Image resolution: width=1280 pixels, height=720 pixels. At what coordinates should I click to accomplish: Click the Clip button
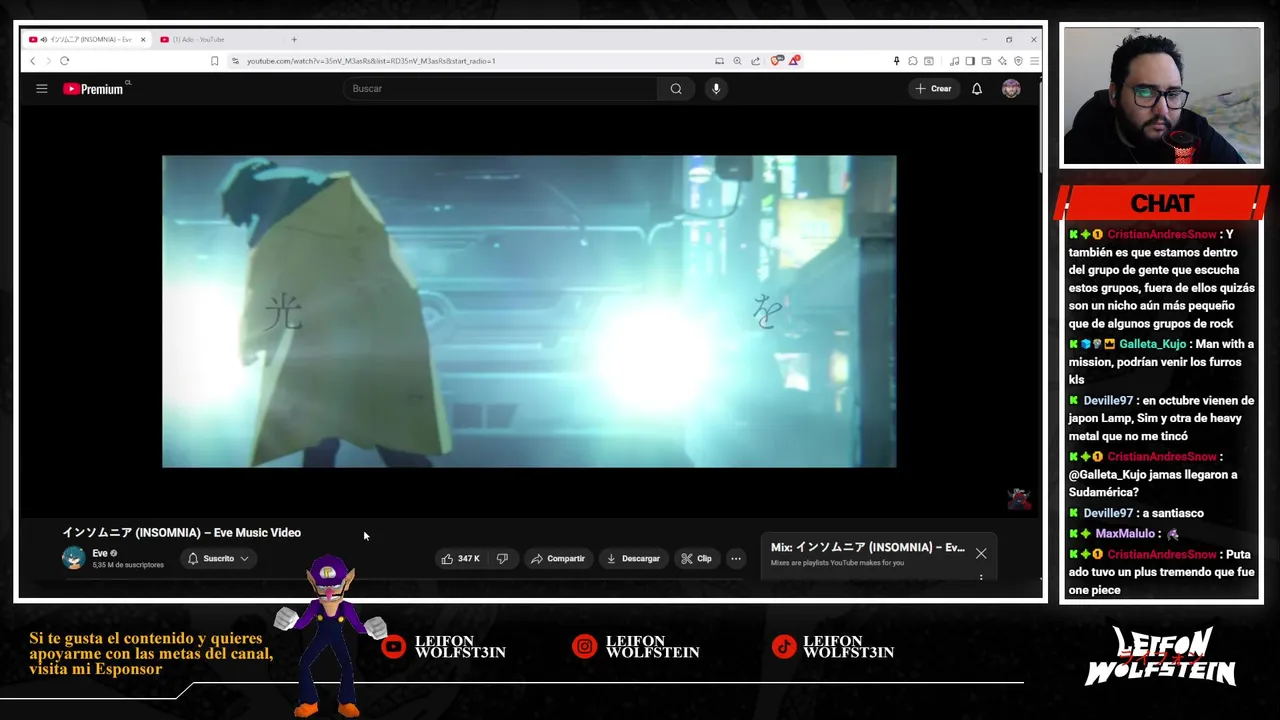[697, 559]
